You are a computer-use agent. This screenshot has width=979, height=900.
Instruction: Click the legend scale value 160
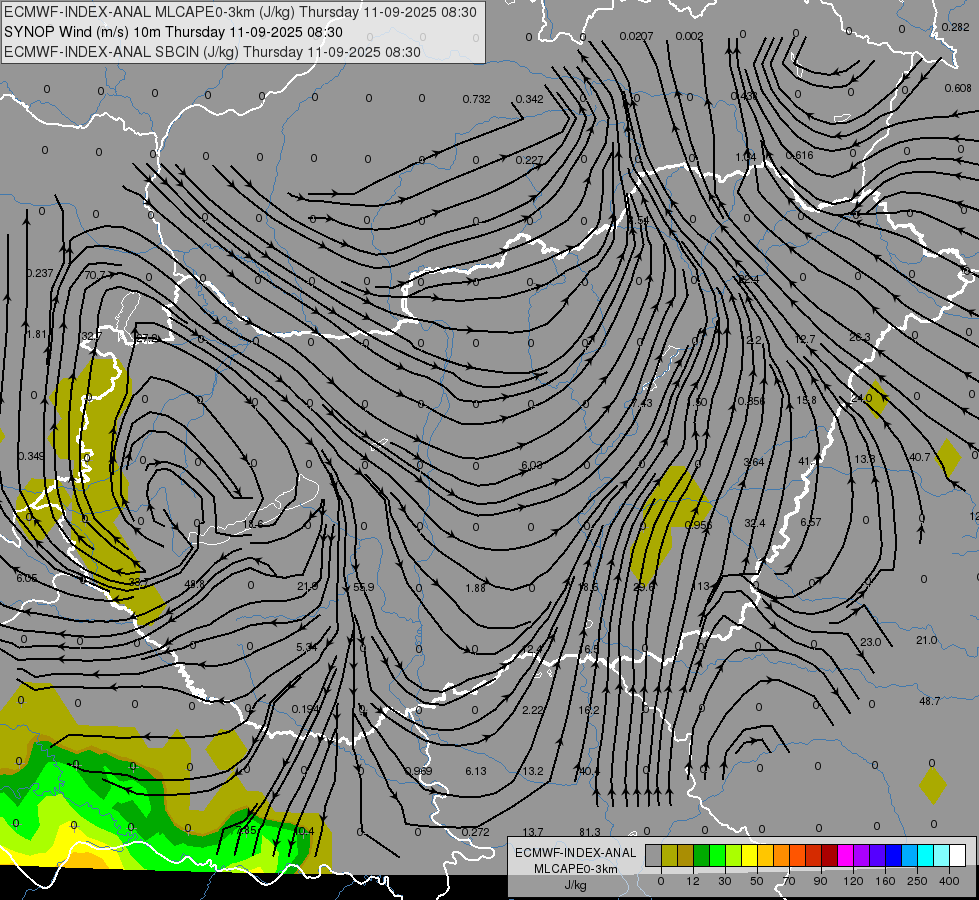coord(885,881)
